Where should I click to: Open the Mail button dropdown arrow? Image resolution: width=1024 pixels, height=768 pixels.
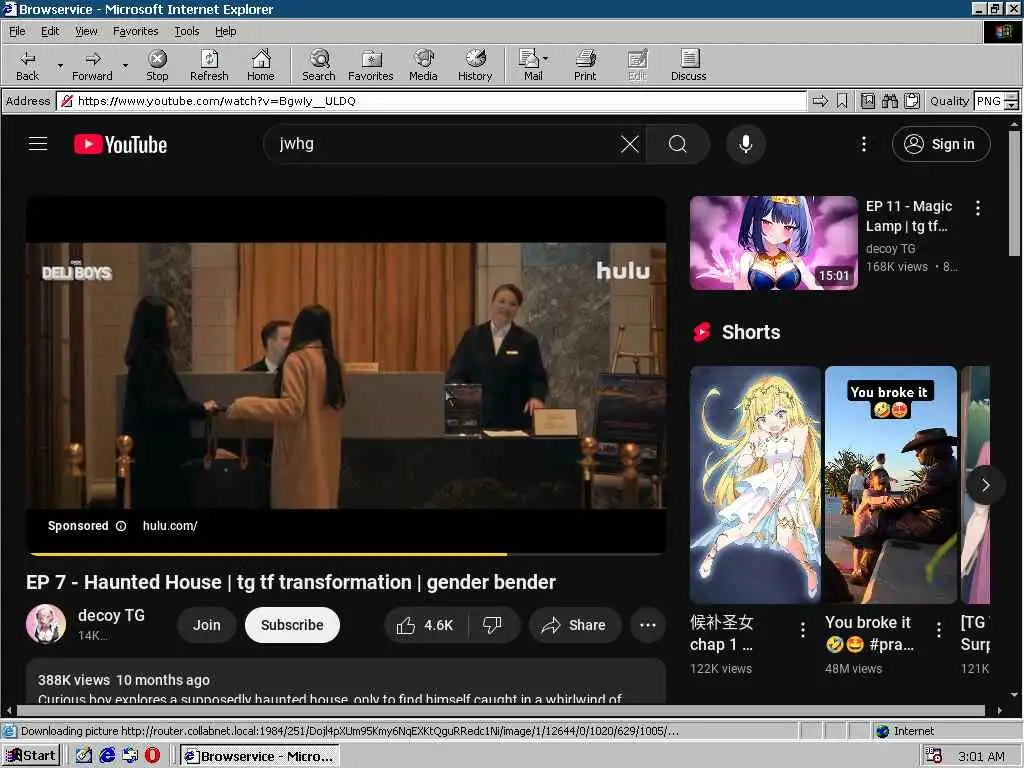tap(545, 59)
